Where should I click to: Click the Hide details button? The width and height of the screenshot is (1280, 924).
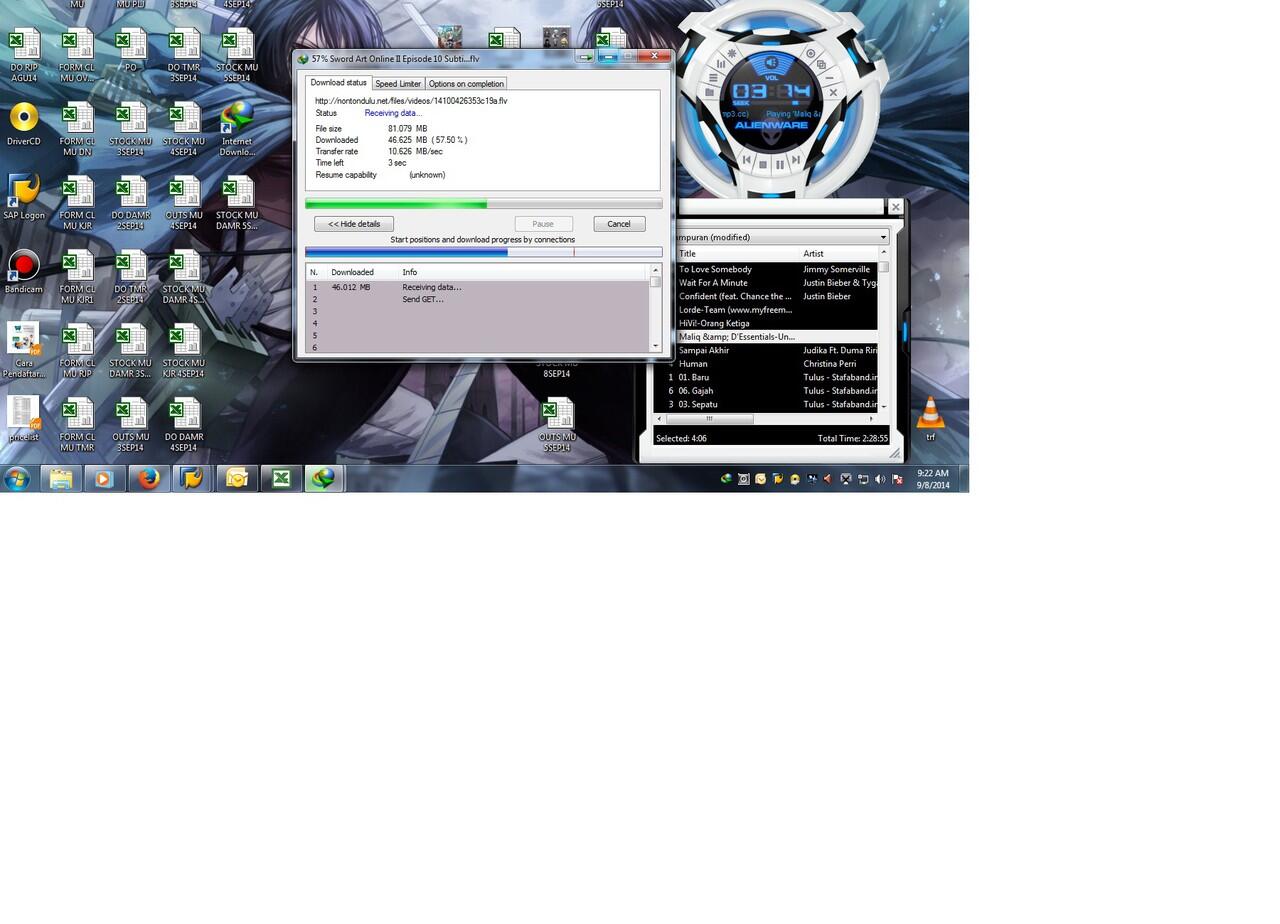click(354, 224)
